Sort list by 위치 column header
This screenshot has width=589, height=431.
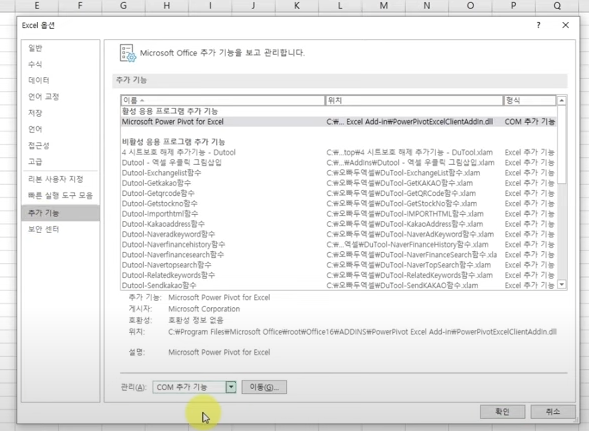(x=414, y=100)
